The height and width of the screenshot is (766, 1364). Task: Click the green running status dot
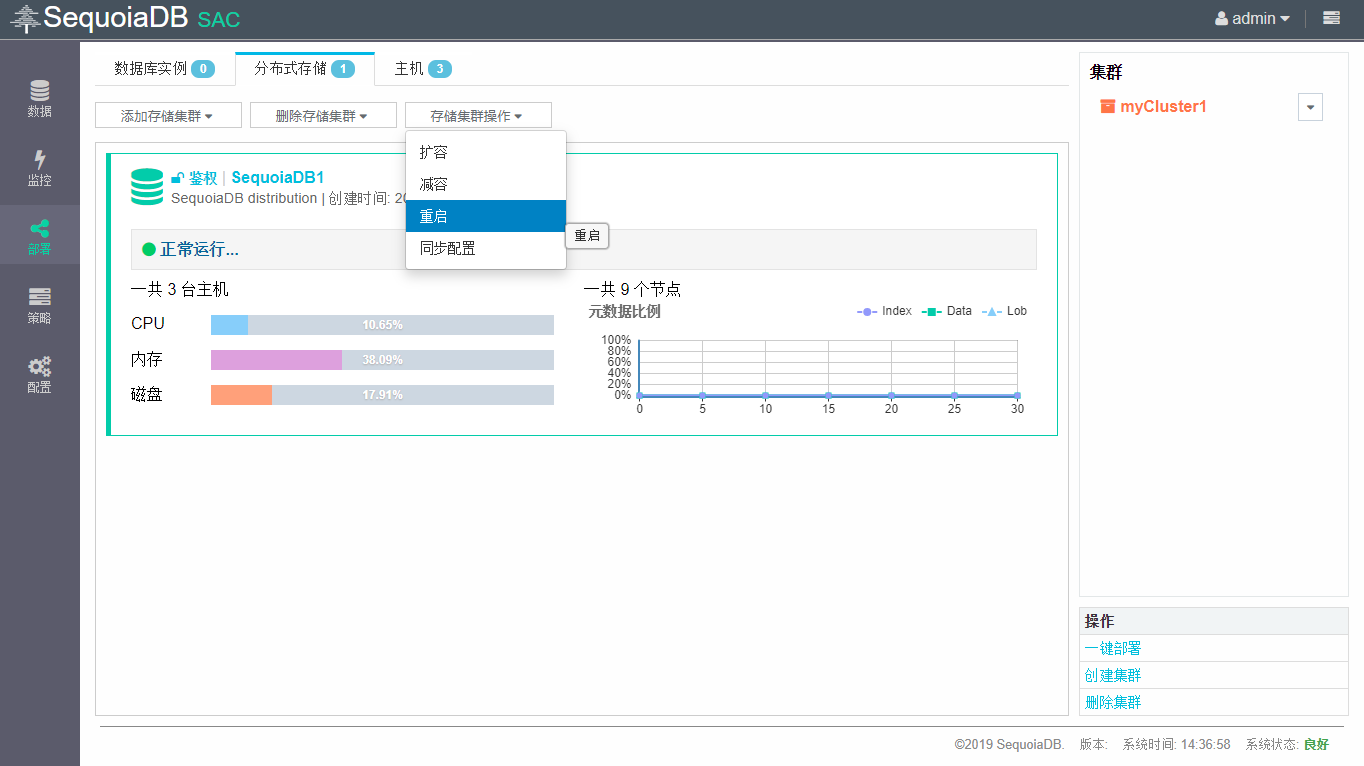(149, 249)
